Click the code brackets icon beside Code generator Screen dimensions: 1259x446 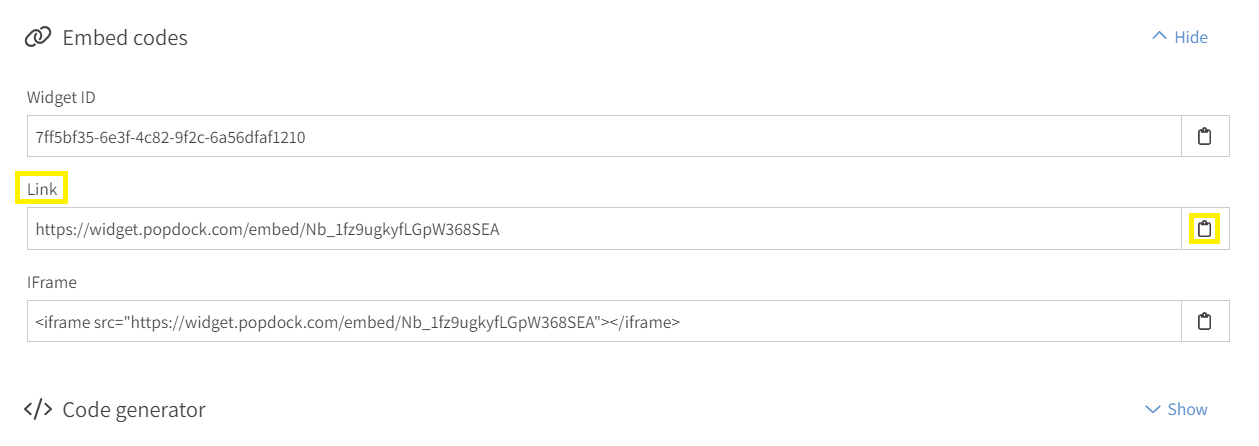(x=38, y=409)
